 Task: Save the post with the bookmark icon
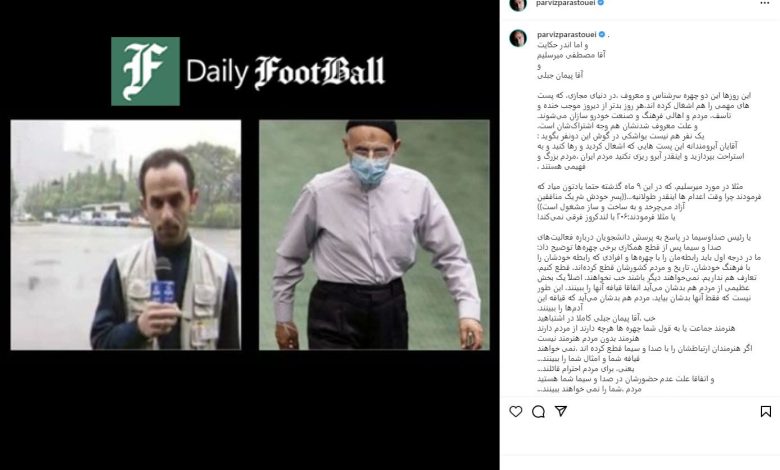766,412
